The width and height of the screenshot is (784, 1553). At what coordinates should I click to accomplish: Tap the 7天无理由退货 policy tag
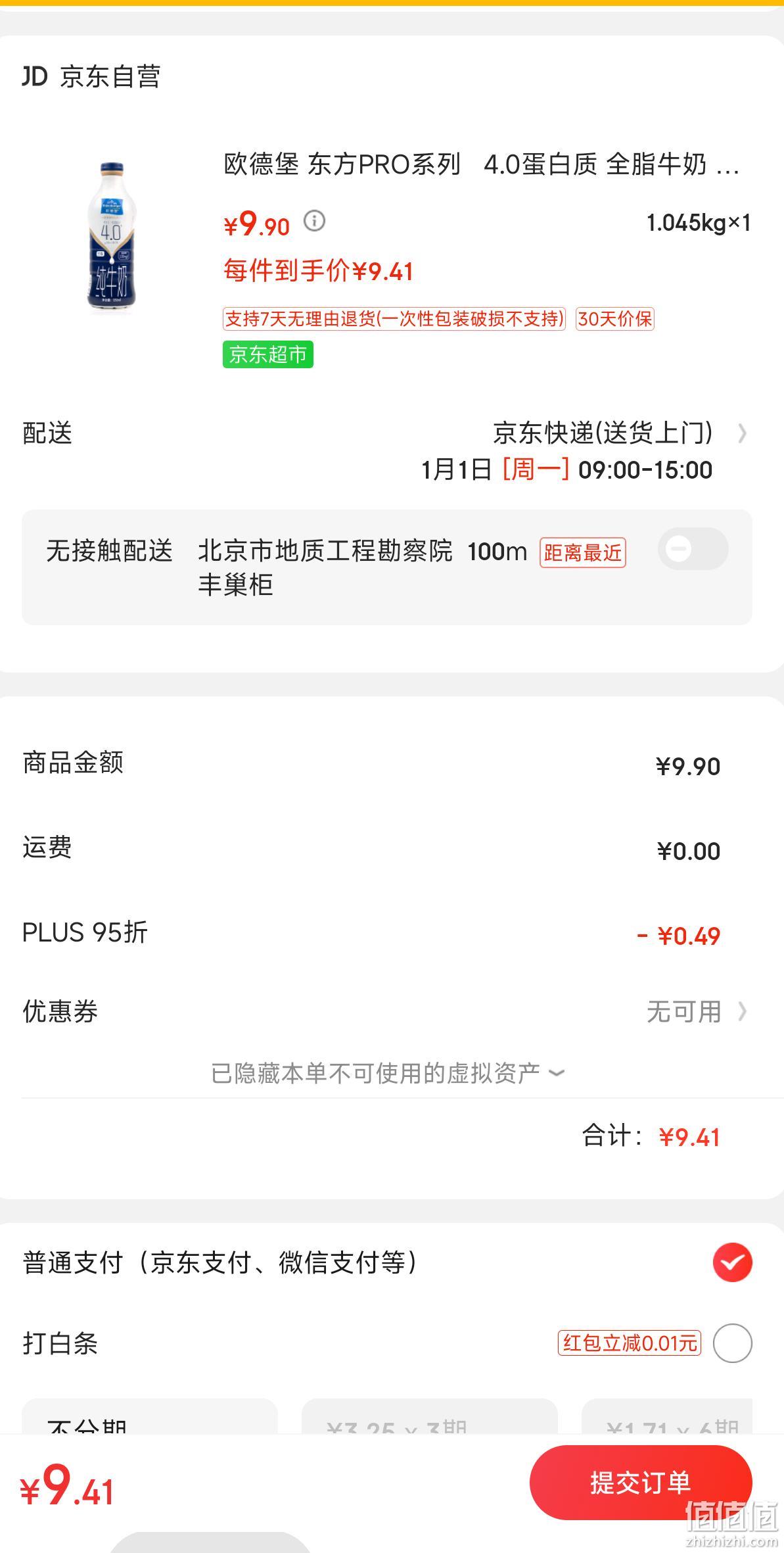pos(394,319)
